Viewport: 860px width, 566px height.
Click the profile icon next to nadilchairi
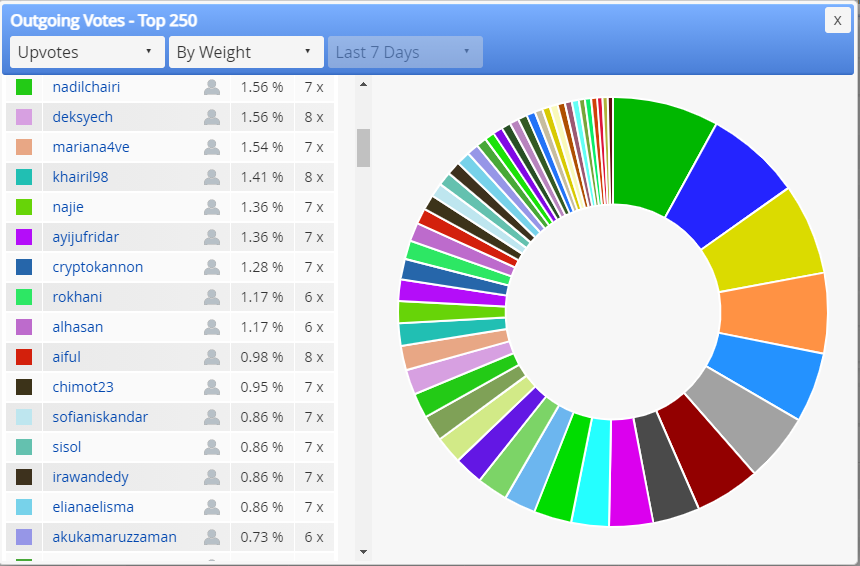[212, 87]
